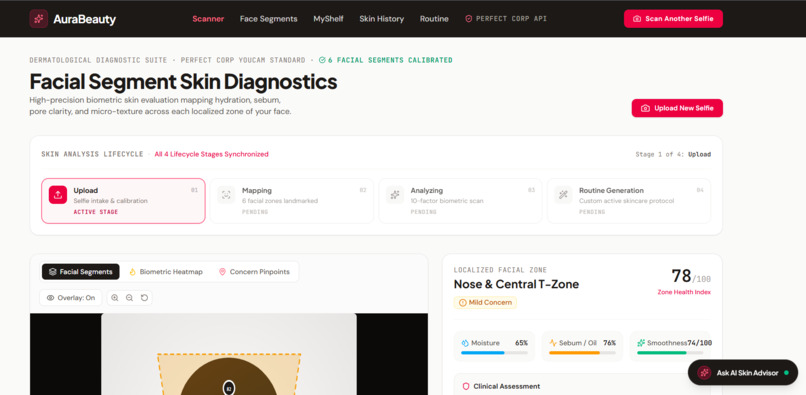Click the Routine Generation wand icon
The image size is (806, 395).
pyautogui.click(x=563, y=195)
